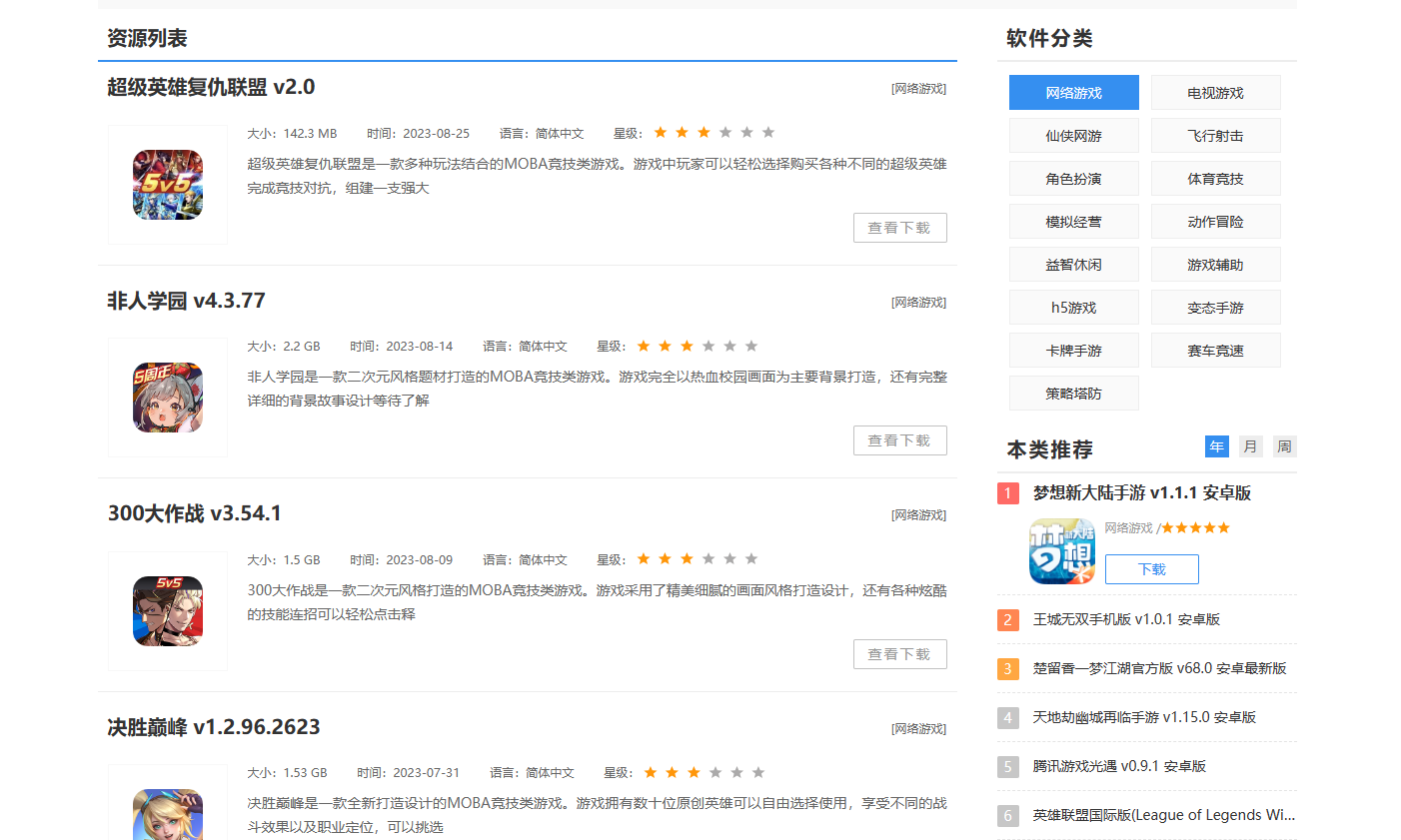The height and width of the screenshot is (840, 1401).
Task: Open the 超级英雄复仇联盟 v2.0 title link
Action: pos(211,87)
